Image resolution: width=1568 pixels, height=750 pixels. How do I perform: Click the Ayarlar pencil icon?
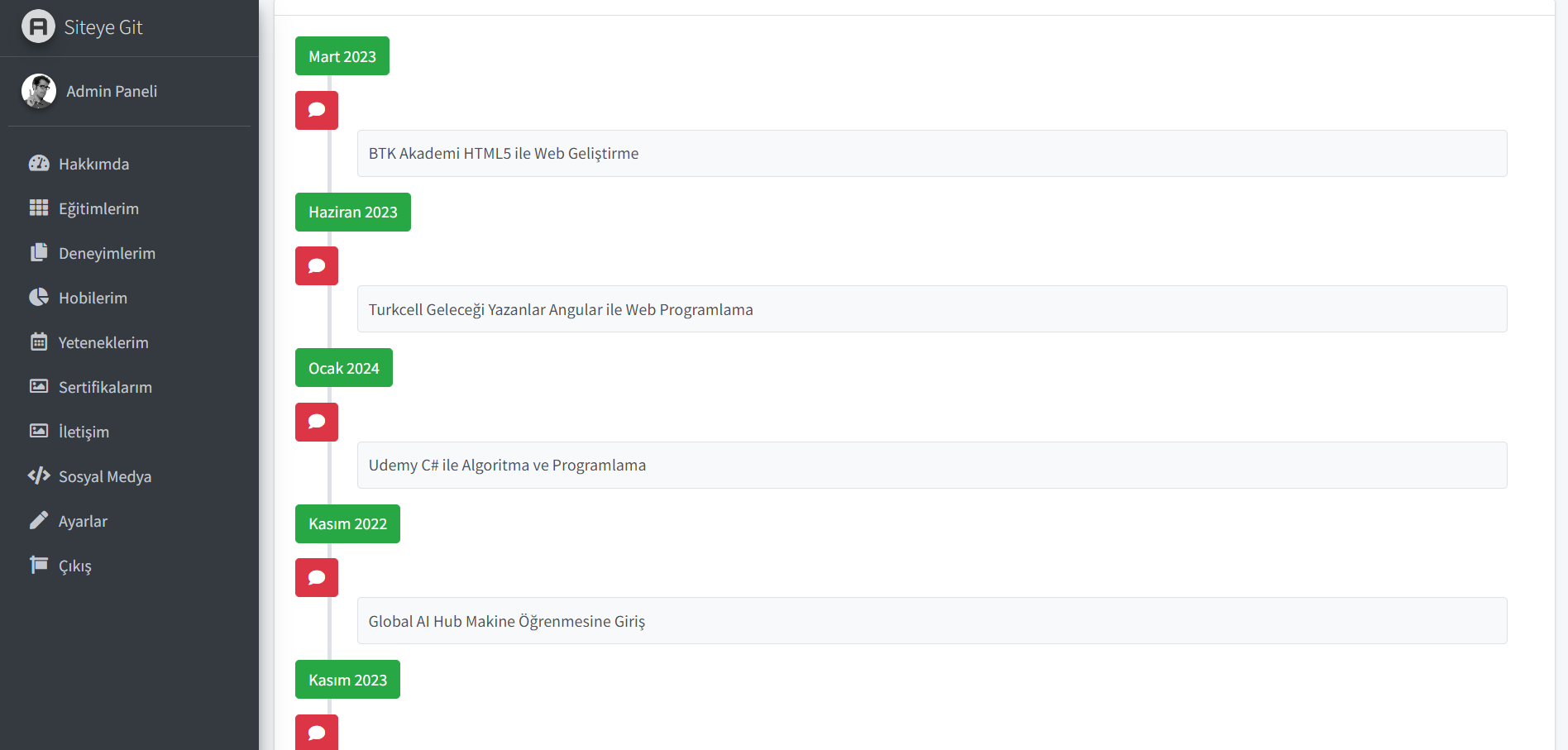point(39,520)
